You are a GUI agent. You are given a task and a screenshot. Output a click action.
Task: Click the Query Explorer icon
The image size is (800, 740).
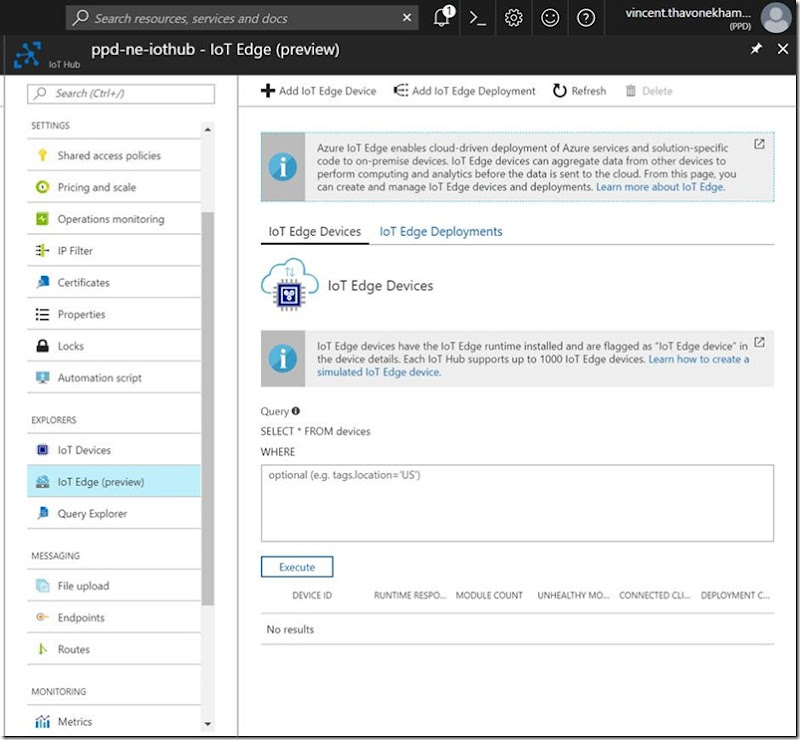(43, 513)
